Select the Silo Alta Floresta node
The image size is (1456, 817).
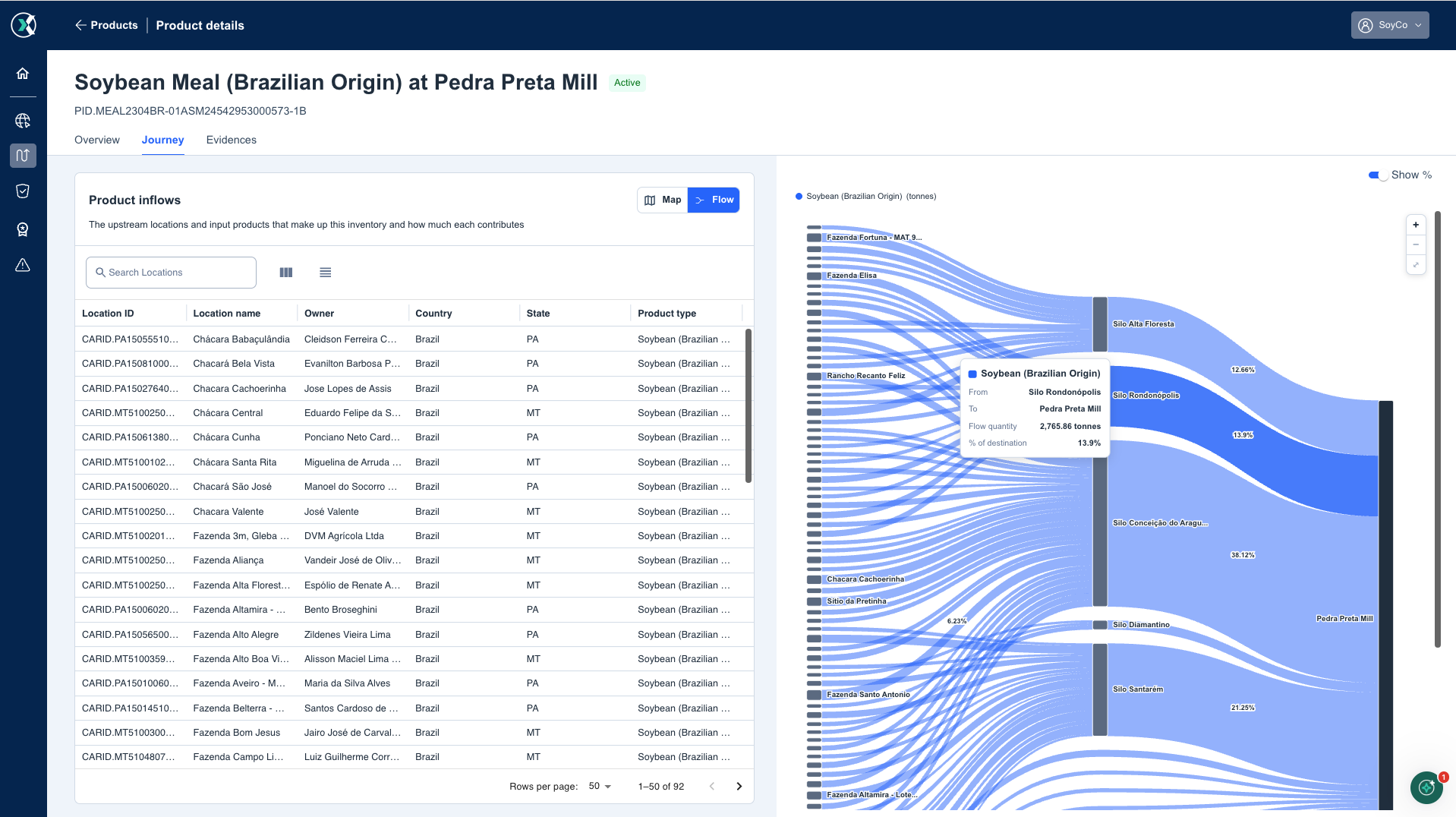1100,324
